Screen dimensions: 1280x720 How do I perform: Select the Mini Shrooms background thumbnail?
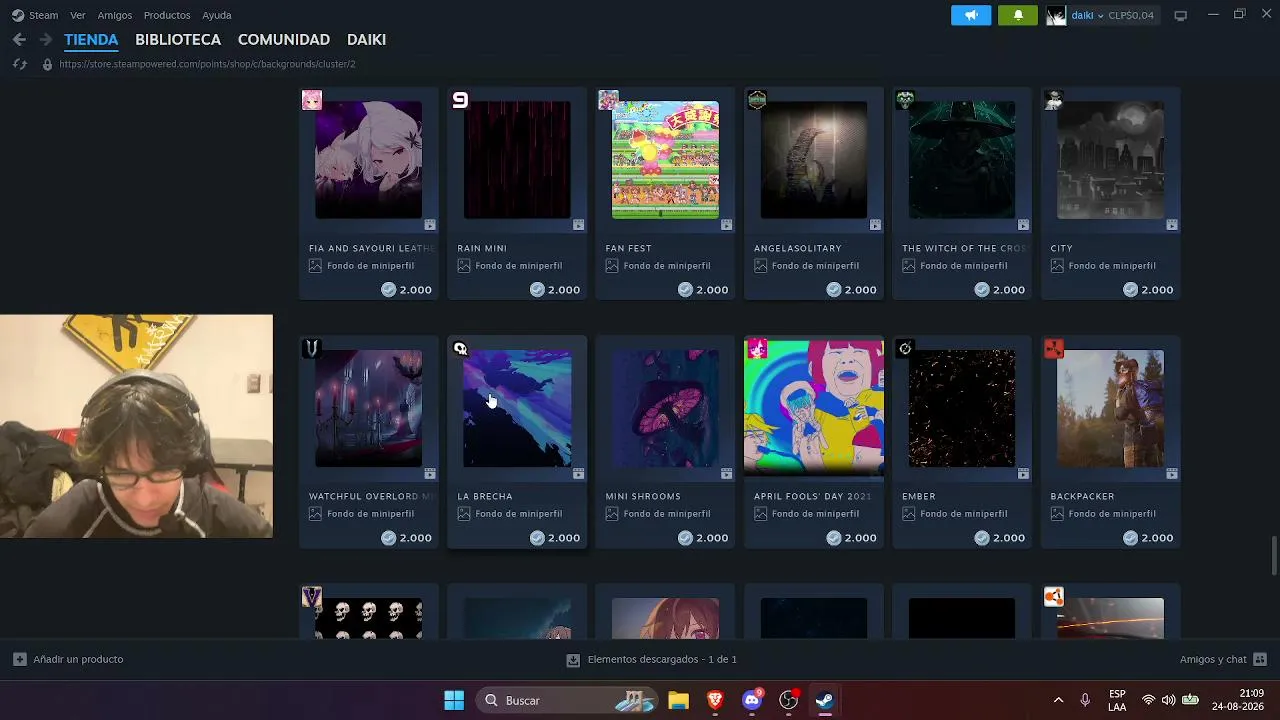click(665, 408)
